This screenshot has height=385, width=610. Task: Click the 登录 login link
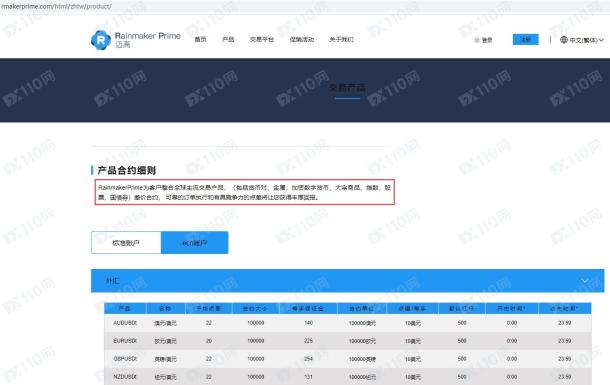click(x=487, y=40)
